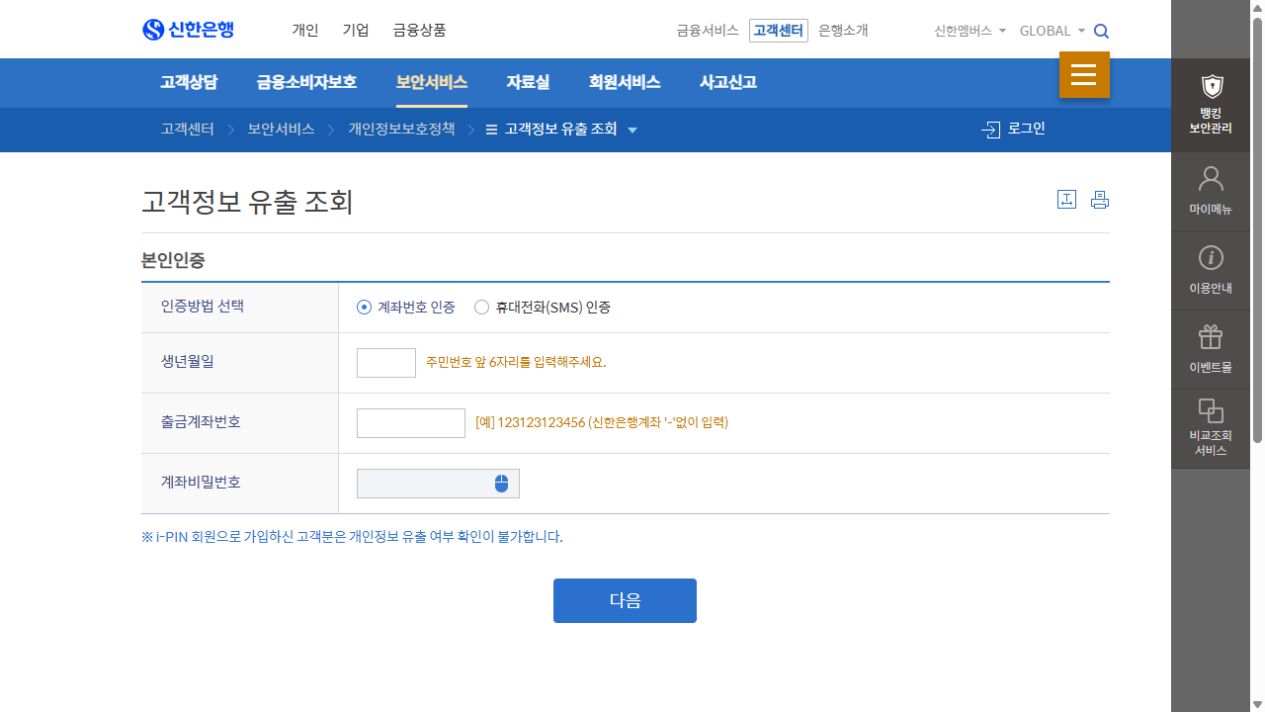Open 금융서비스 menu item
The width and height of the screenshot is (1265, 712).
click(707, 30)
